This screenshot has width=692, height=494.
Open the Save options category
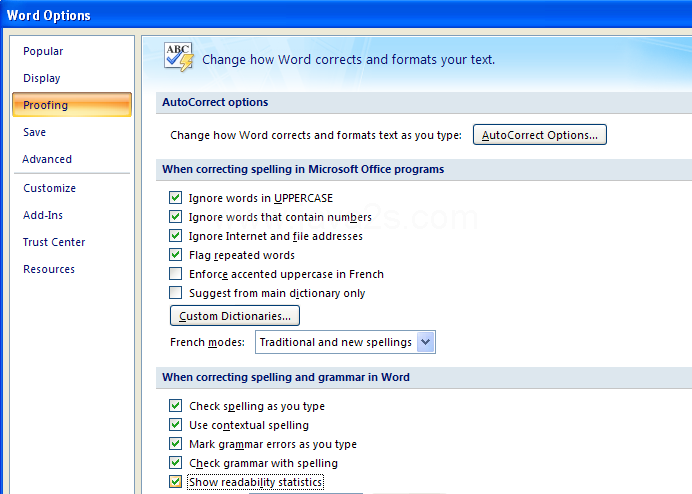coord(34,132)
